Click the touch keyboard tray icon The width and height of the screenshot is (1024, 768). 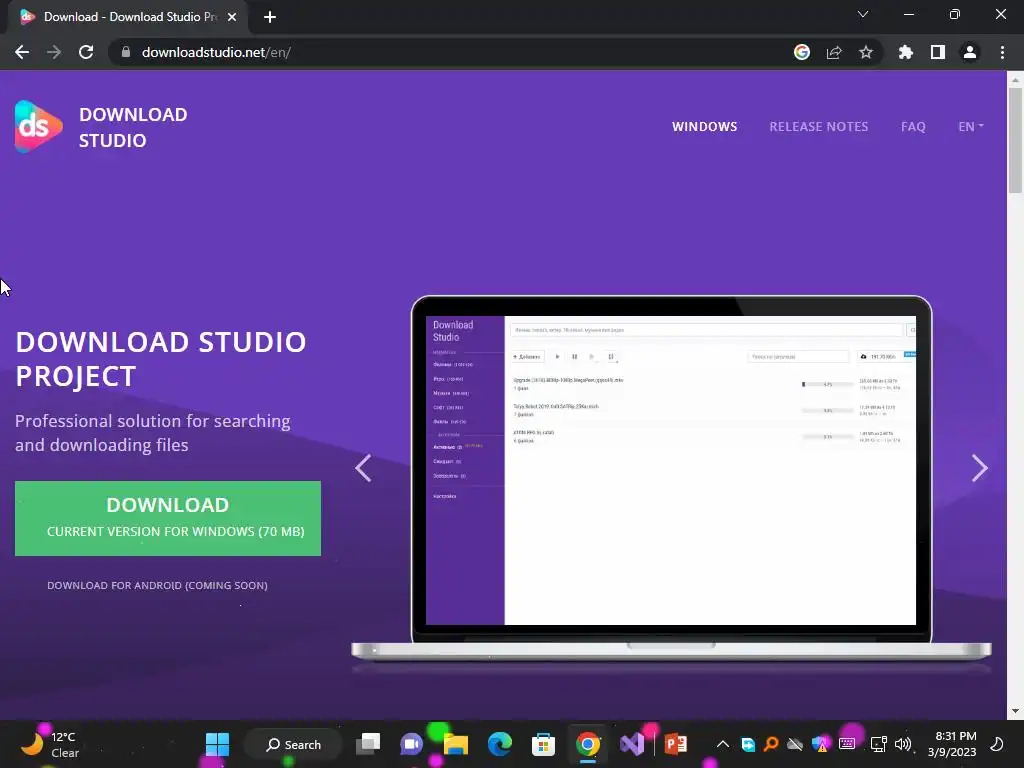point(847,744)
